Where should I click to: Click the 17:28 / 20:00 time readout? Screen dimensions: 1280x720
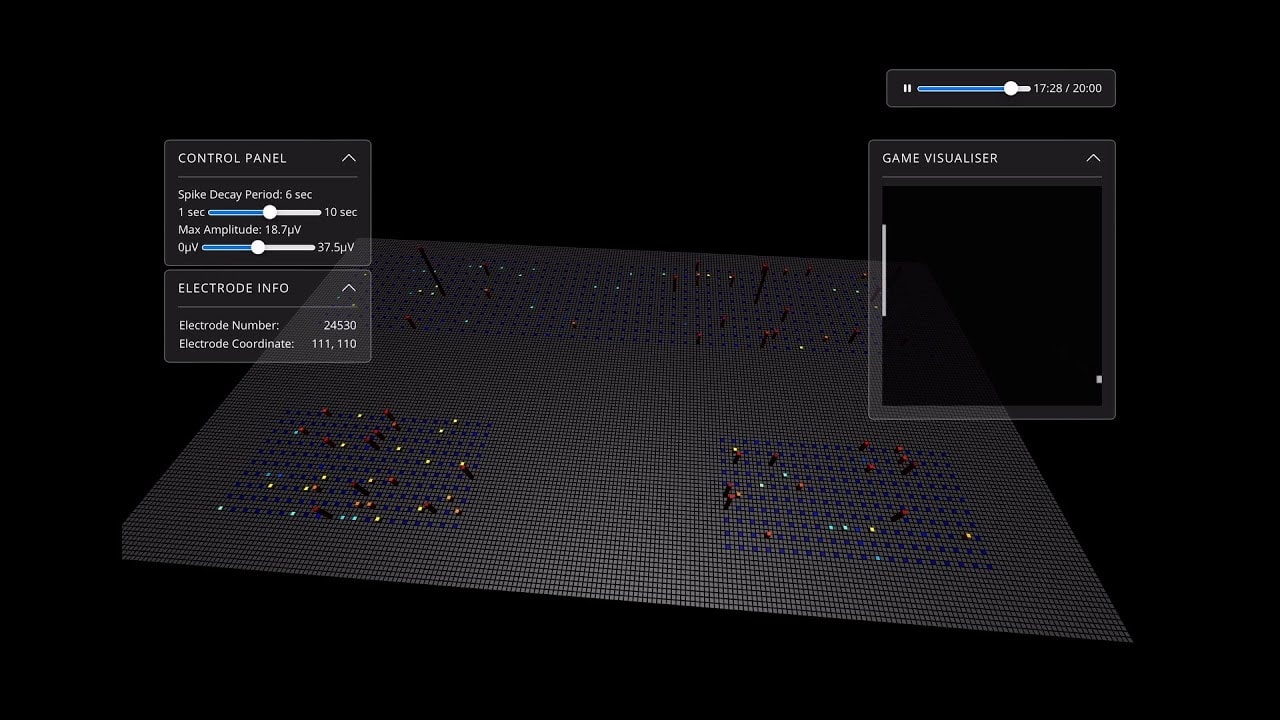pyautogui.click(x=1067, y=88)
